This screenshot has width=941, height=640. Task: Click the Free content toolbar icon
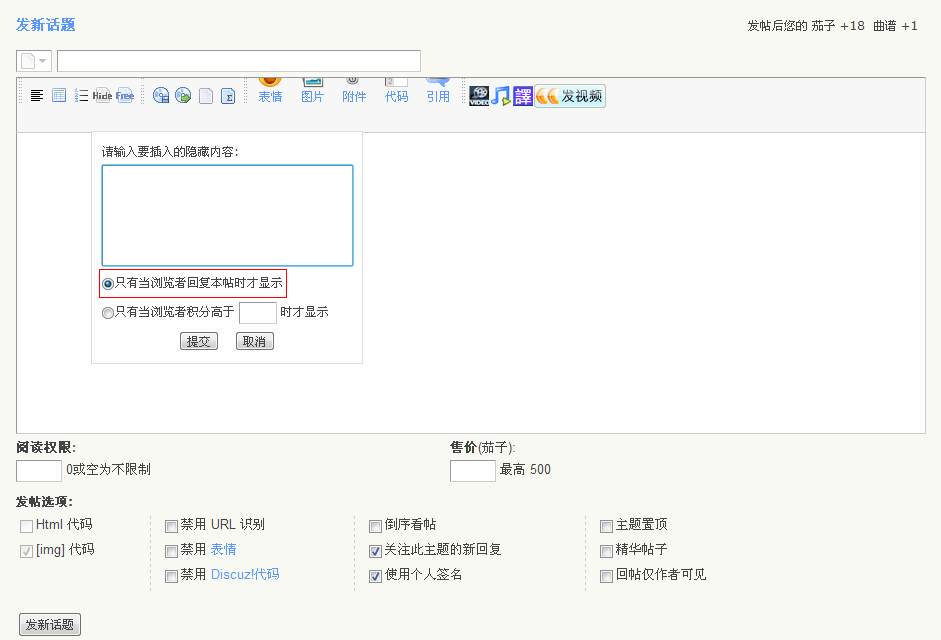pos(125,95)
